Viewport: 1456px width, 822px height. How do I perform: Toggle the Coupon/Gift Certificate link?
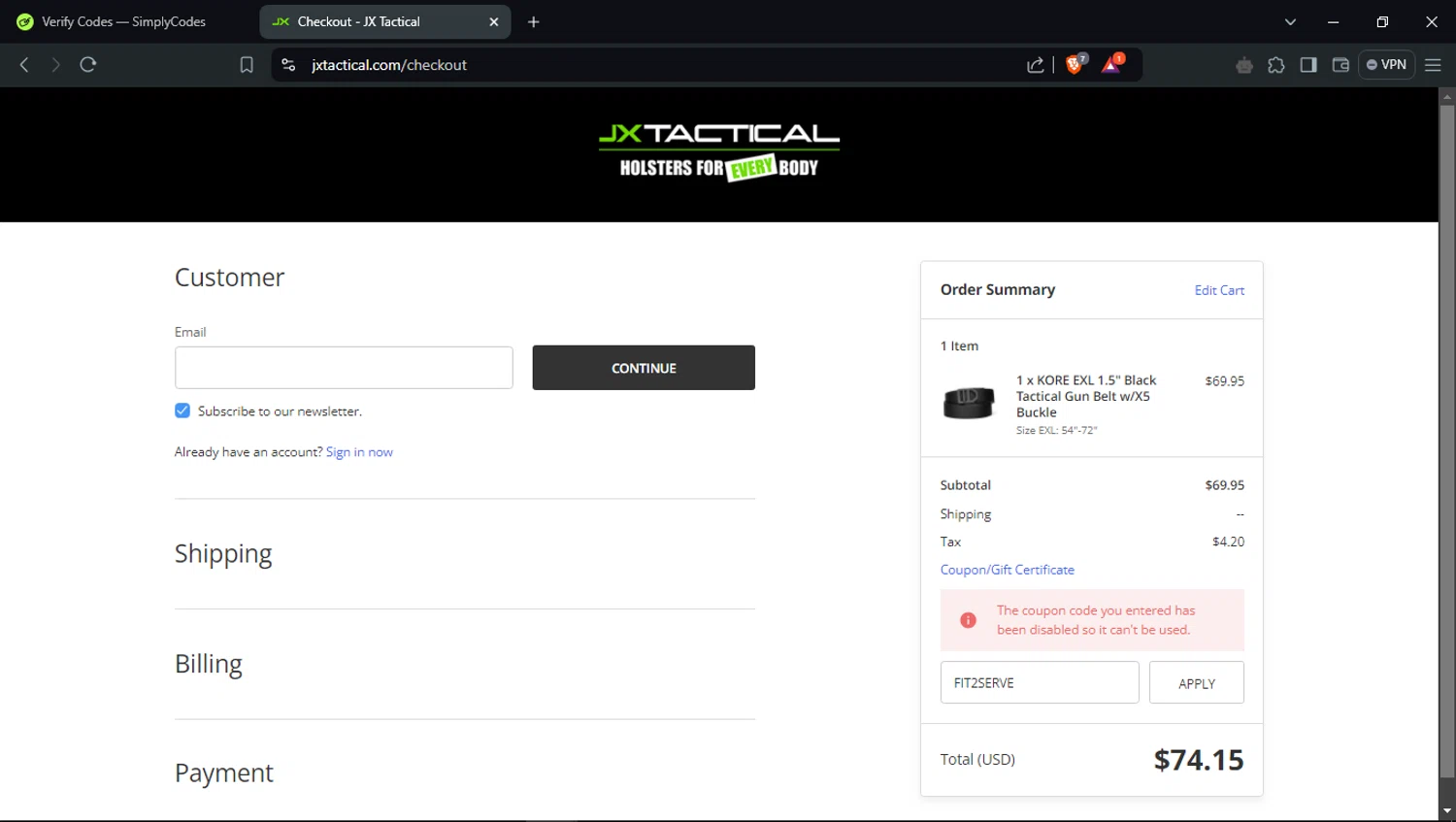[1007, 570]
